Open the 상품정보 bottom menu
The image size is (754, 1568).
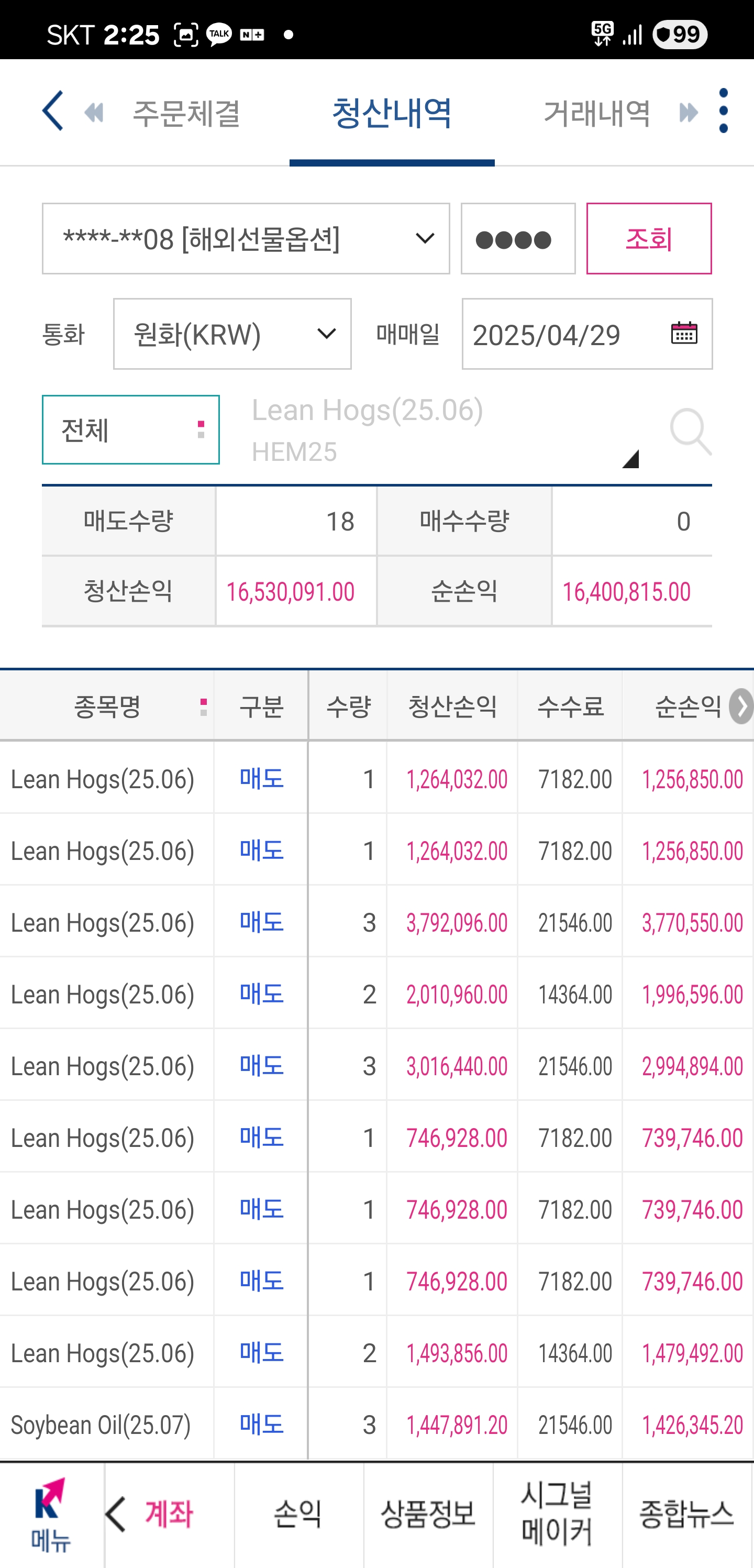pos(428,1515)
